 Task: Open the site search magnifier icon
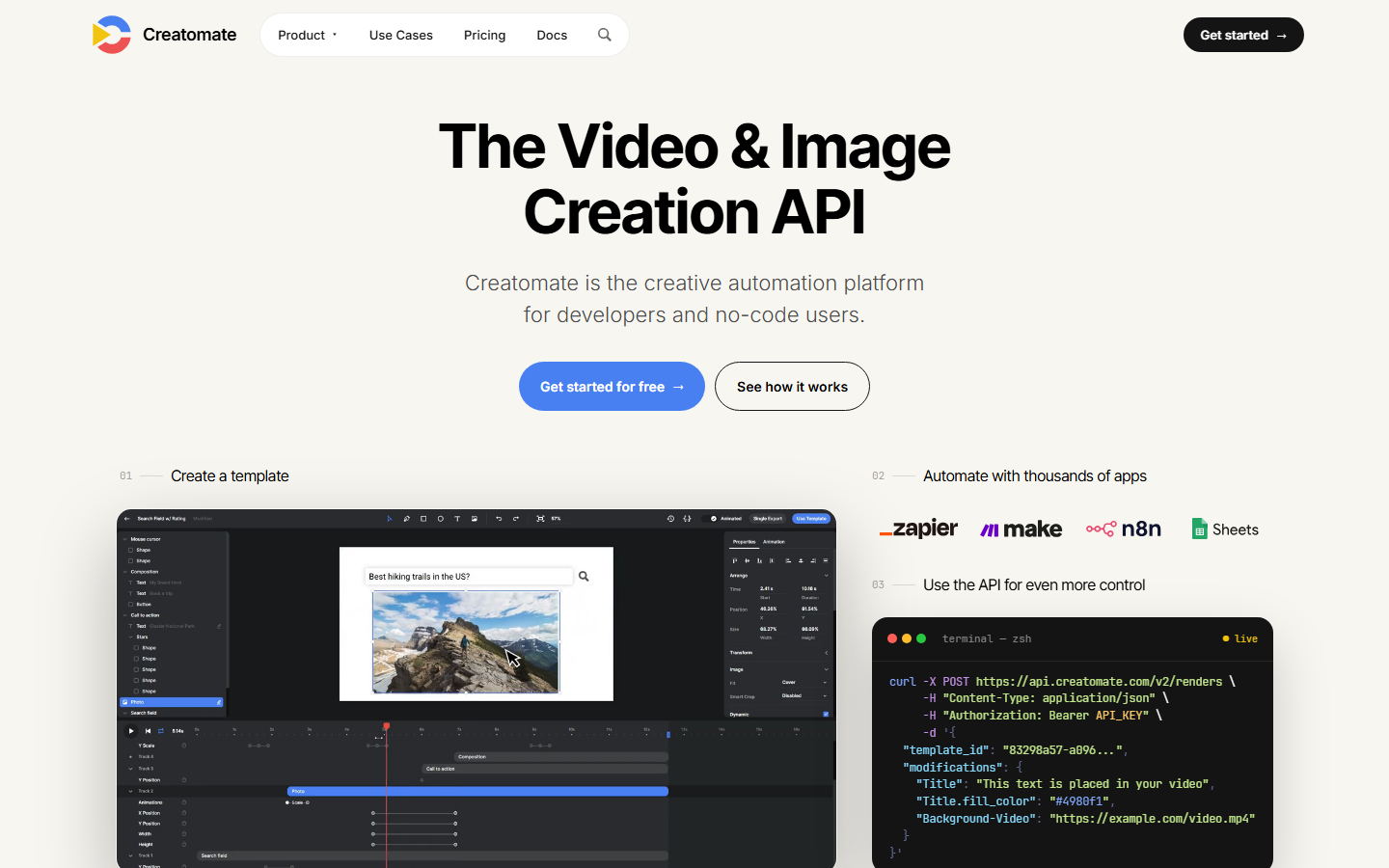pos(605,35)
